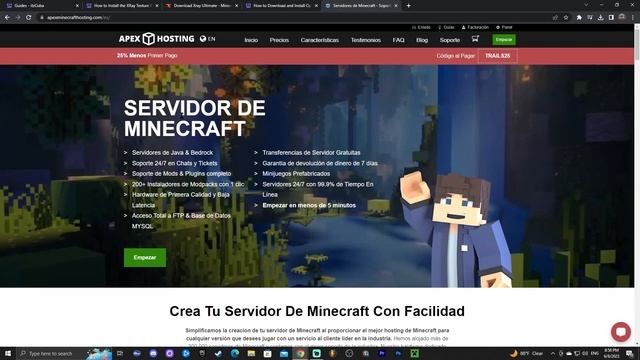Open the Chrome profile avatar

(x=622, y=17)
